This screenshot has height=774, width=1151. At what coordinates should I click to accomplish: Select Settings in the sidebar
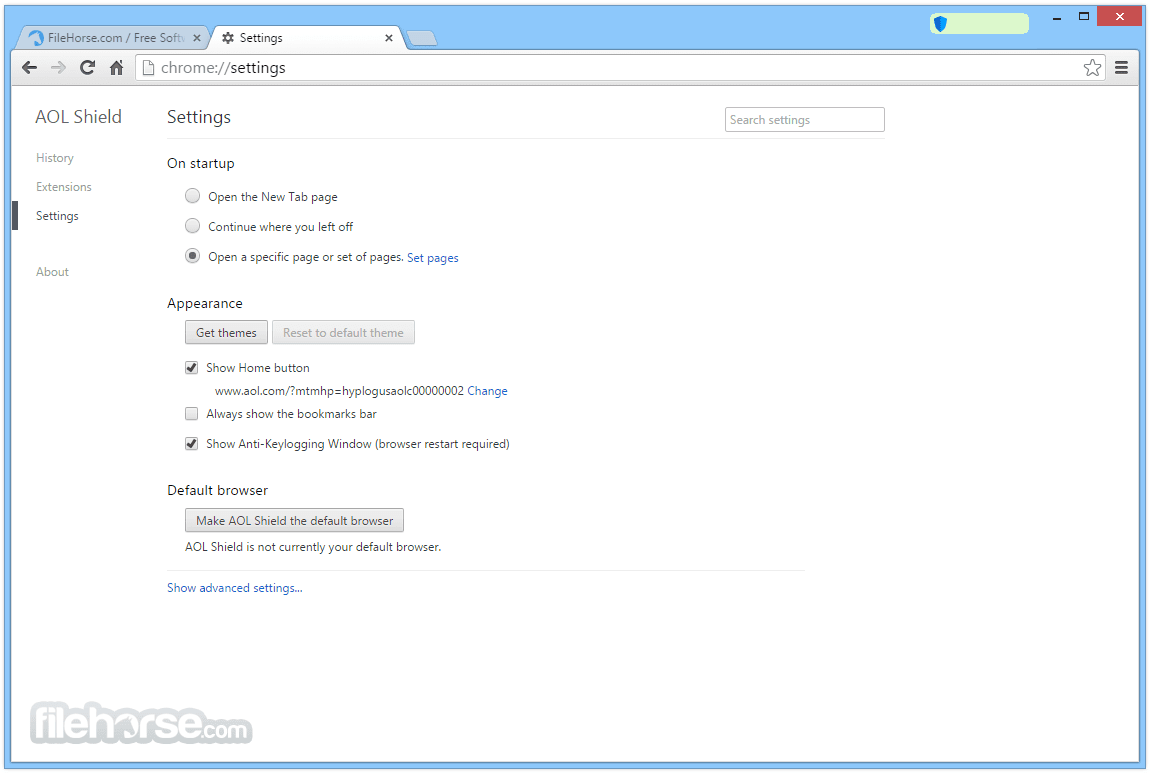(x=57, y=216)
